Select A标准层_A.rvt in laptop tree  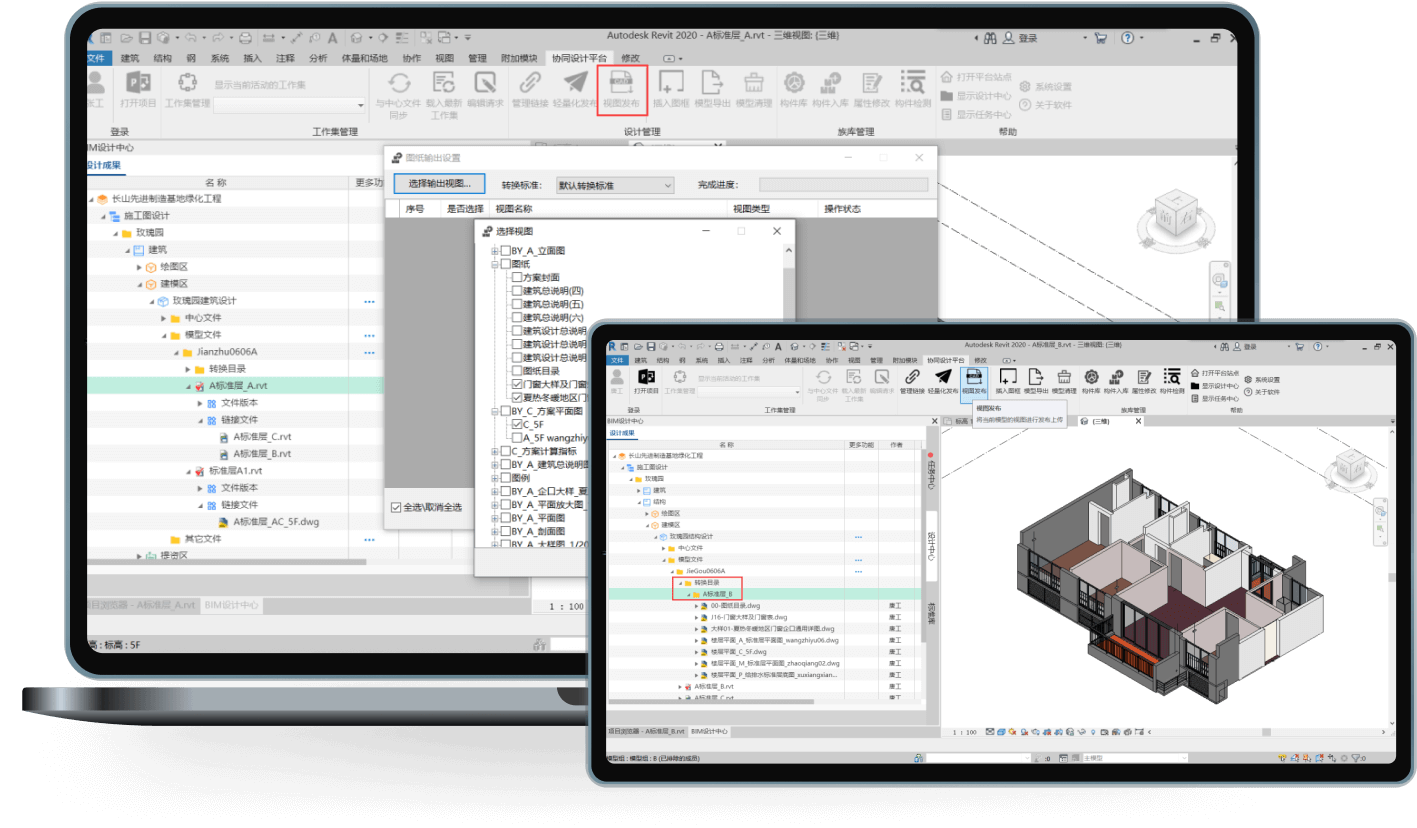click(238, 386)
